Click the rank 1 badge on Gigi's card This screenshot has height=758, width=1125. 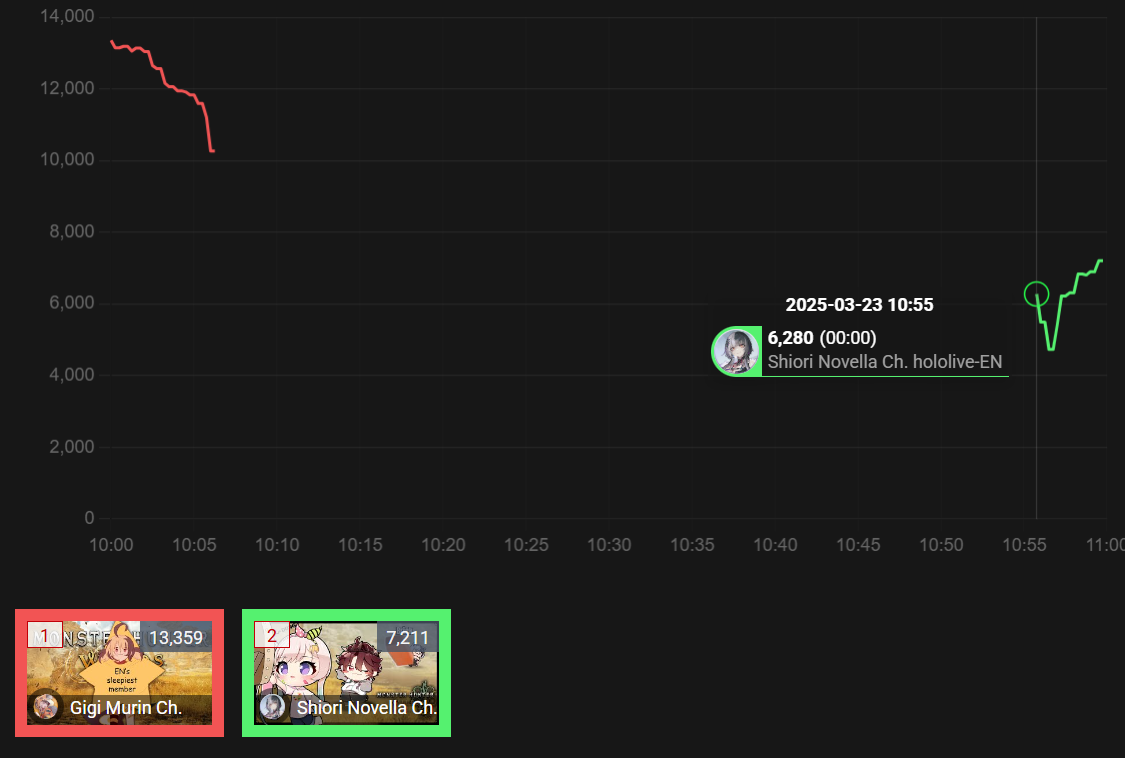(x=45, y=635)
